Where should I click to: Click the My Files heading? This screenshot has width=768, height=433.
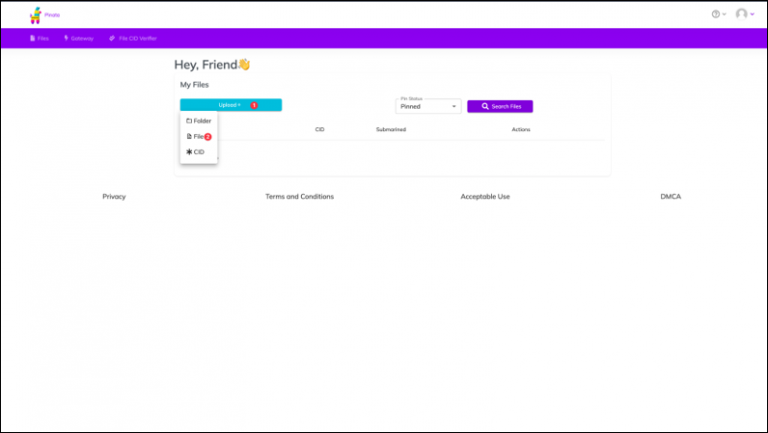(x=194, y=85)
